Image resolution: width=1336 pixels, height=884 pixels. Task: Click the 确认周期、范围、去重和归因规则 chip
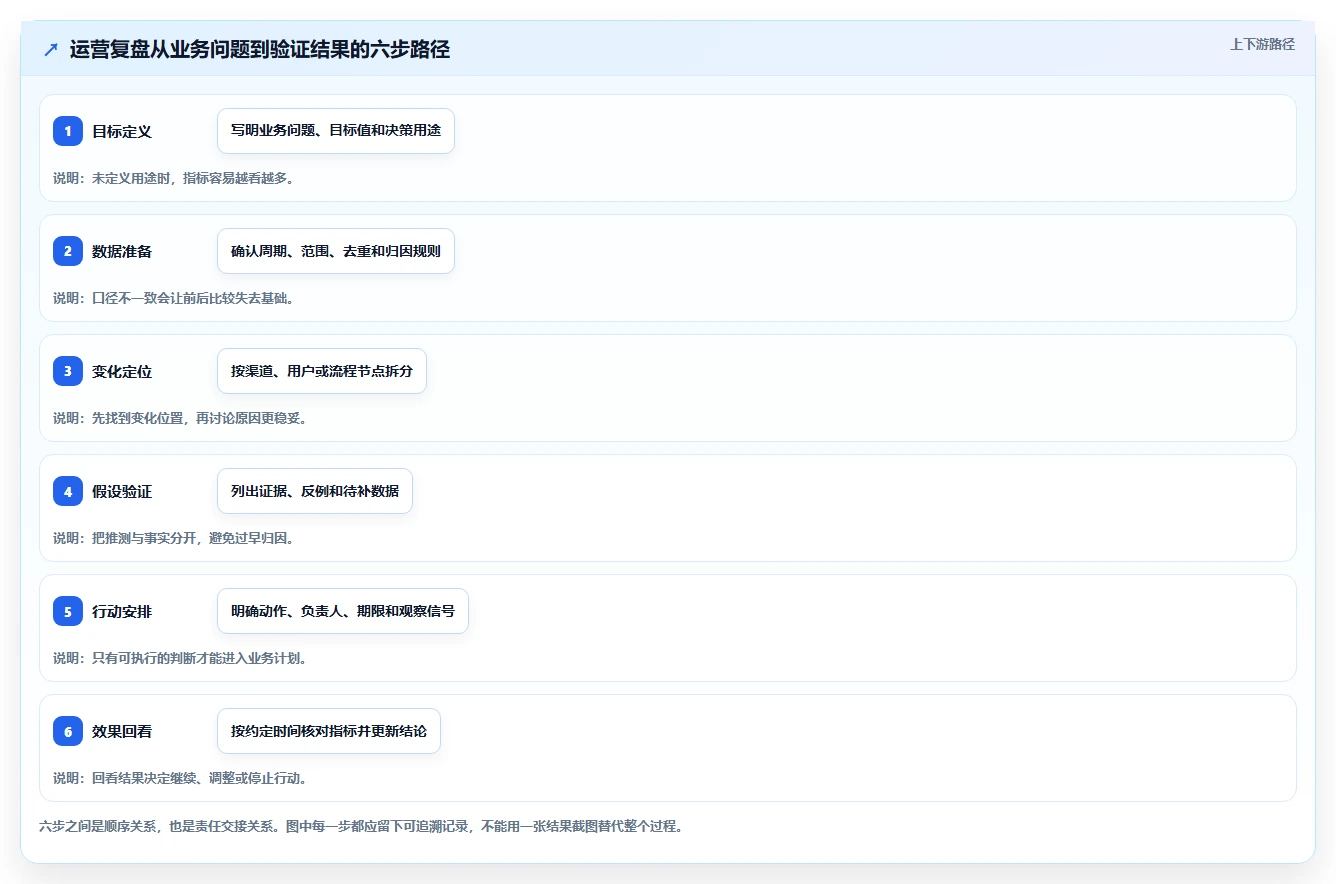336,251
